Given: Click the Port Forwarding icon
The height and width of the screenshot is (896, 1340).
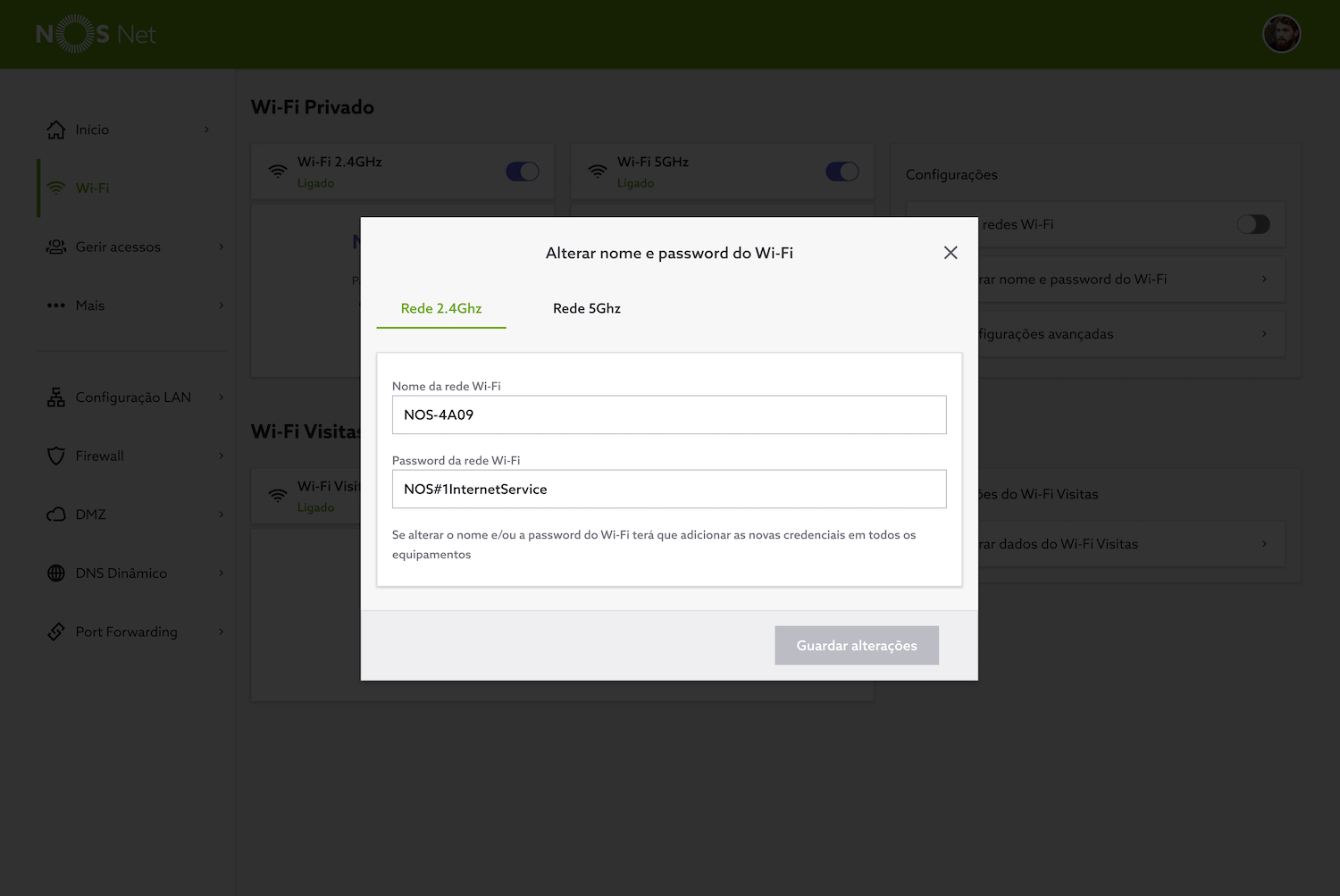Looking at the screenshot, I should (x=56, y=632).
